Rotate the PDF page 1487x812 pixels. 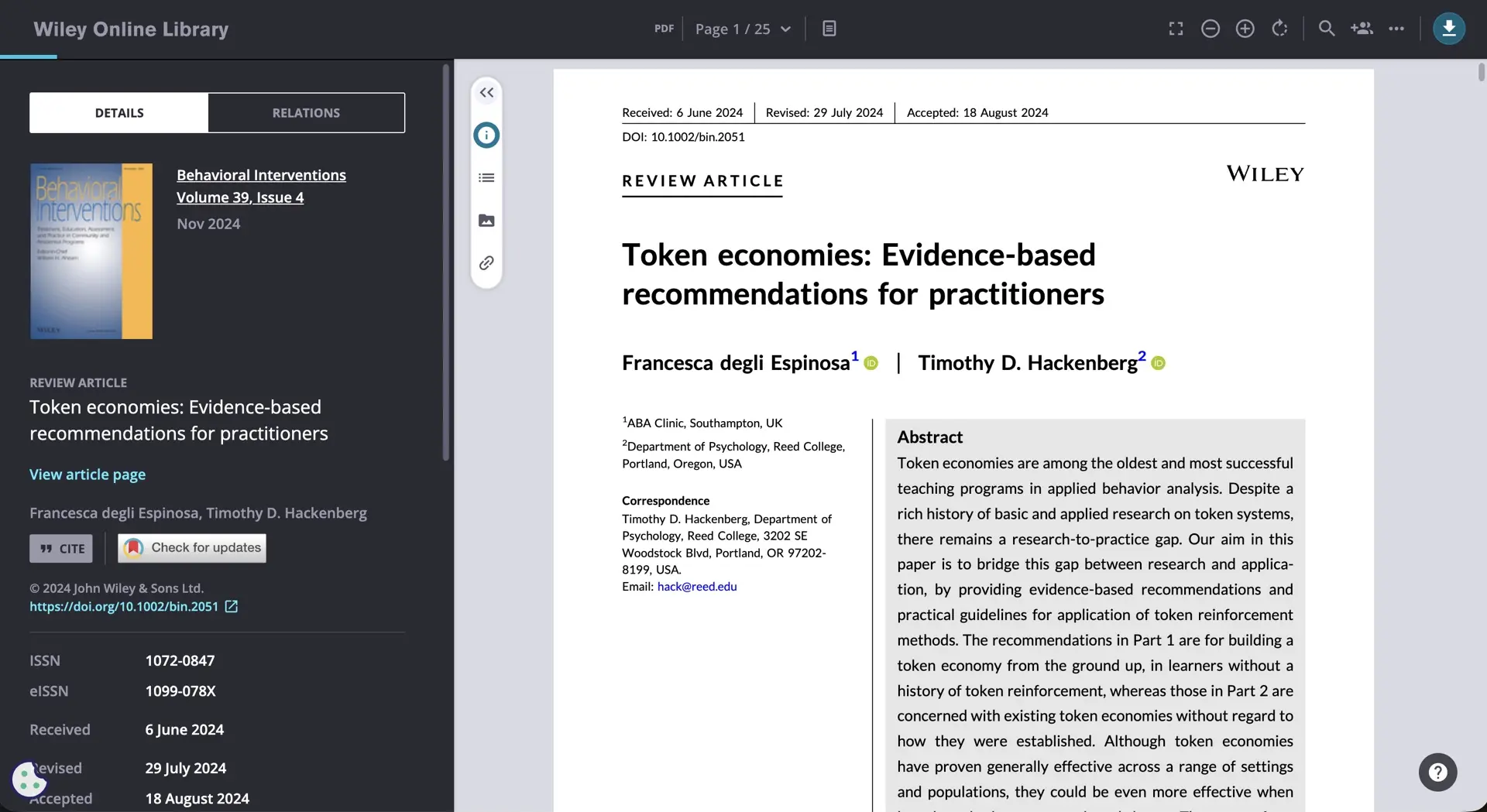click(1279, 29)
